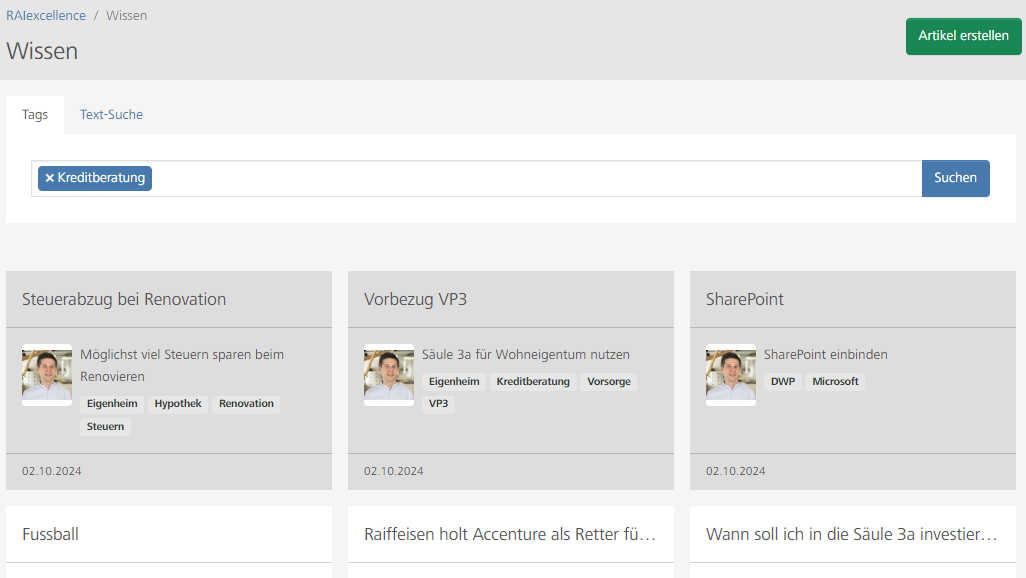Open the Vorbezug VP3 article
The height and width of the screenshot is (578, 1026).
pos(415,299)
